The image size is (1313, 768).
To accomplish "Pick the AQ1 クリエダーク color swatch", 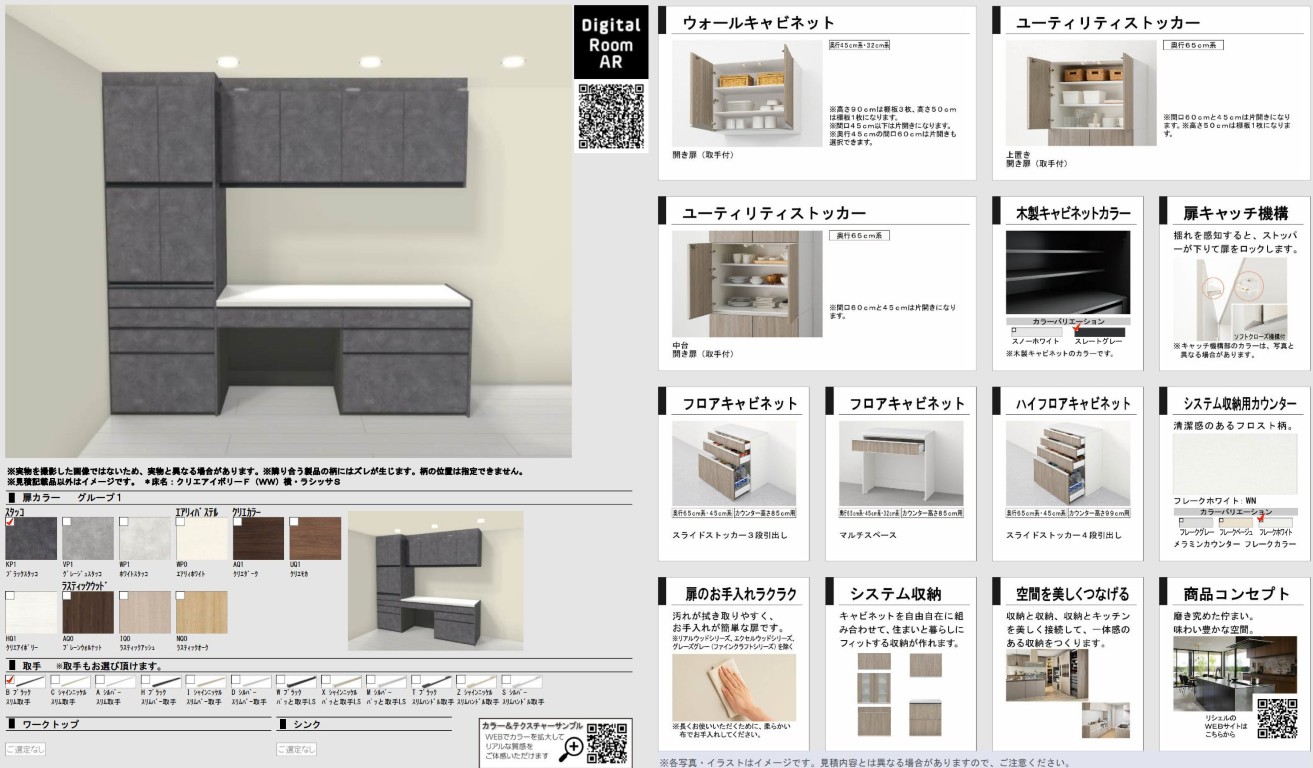I will pos(258,537).
